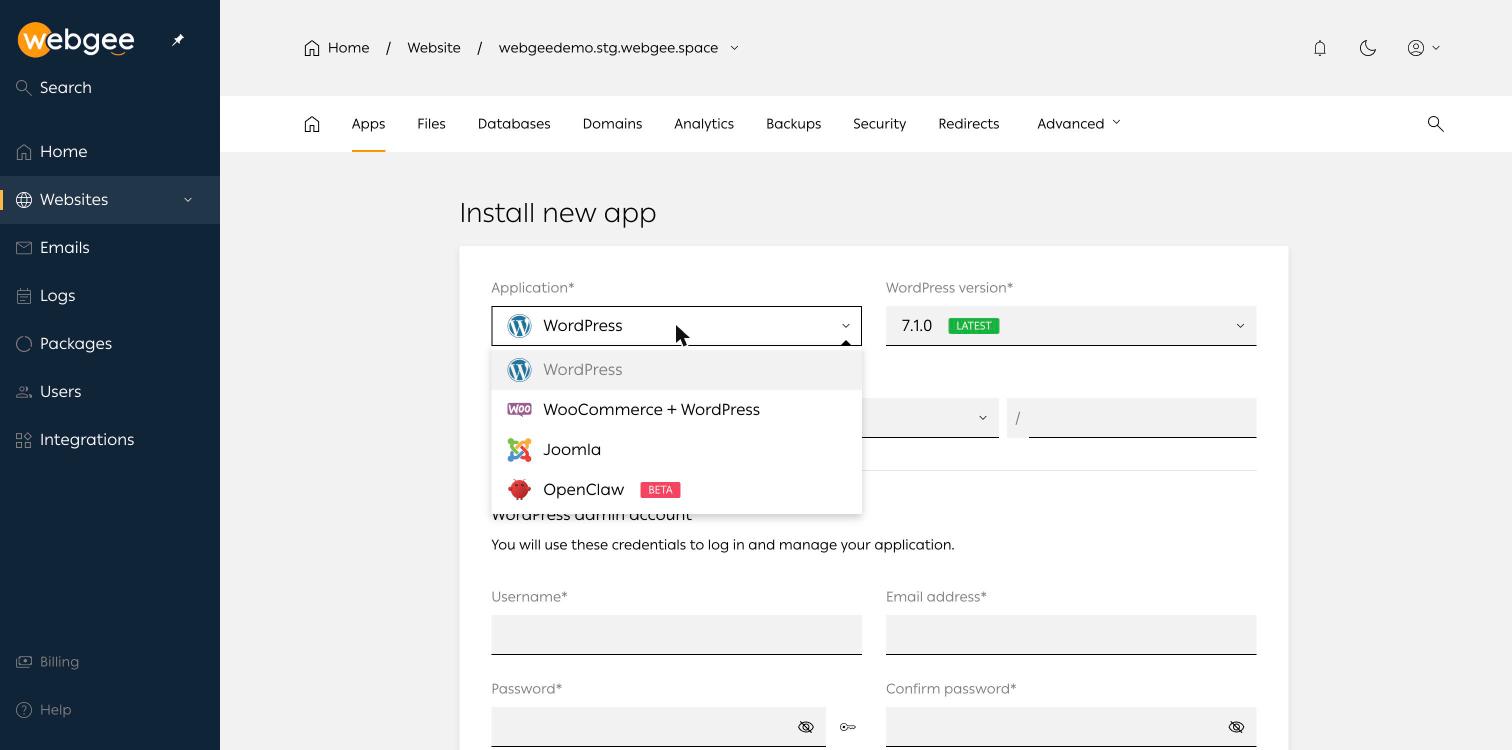Toggle the sidebar pin icon
The width and height of the screenshot is (1512, 750).
click(x=178, y=40)
